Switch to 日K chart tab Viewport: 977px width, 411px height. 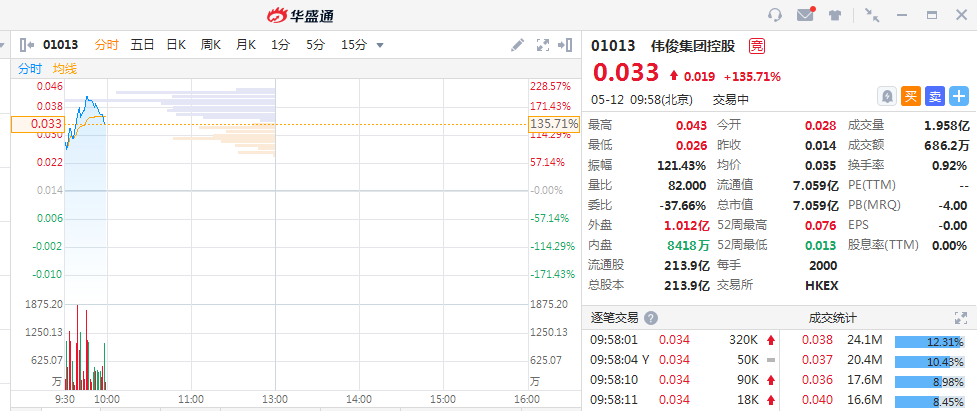(x=176, y=45)
